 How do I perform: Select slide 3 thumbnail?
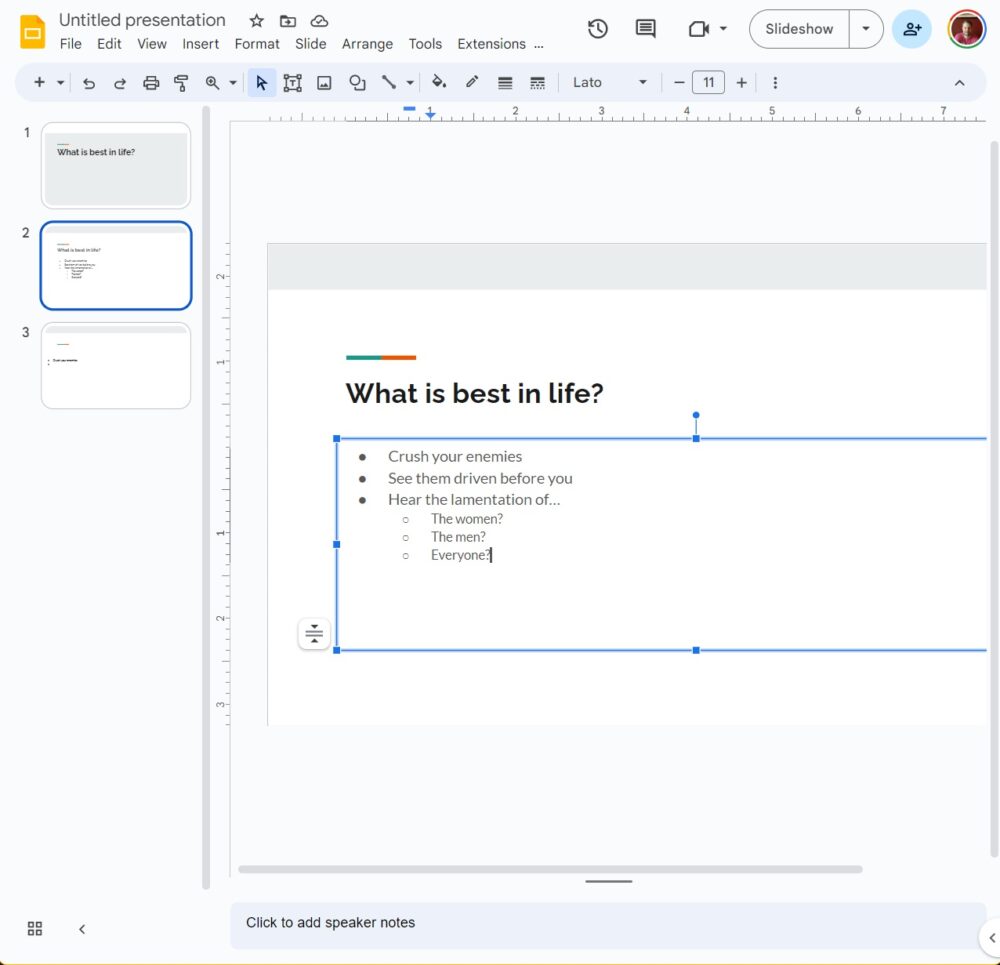tap(115, 366)
